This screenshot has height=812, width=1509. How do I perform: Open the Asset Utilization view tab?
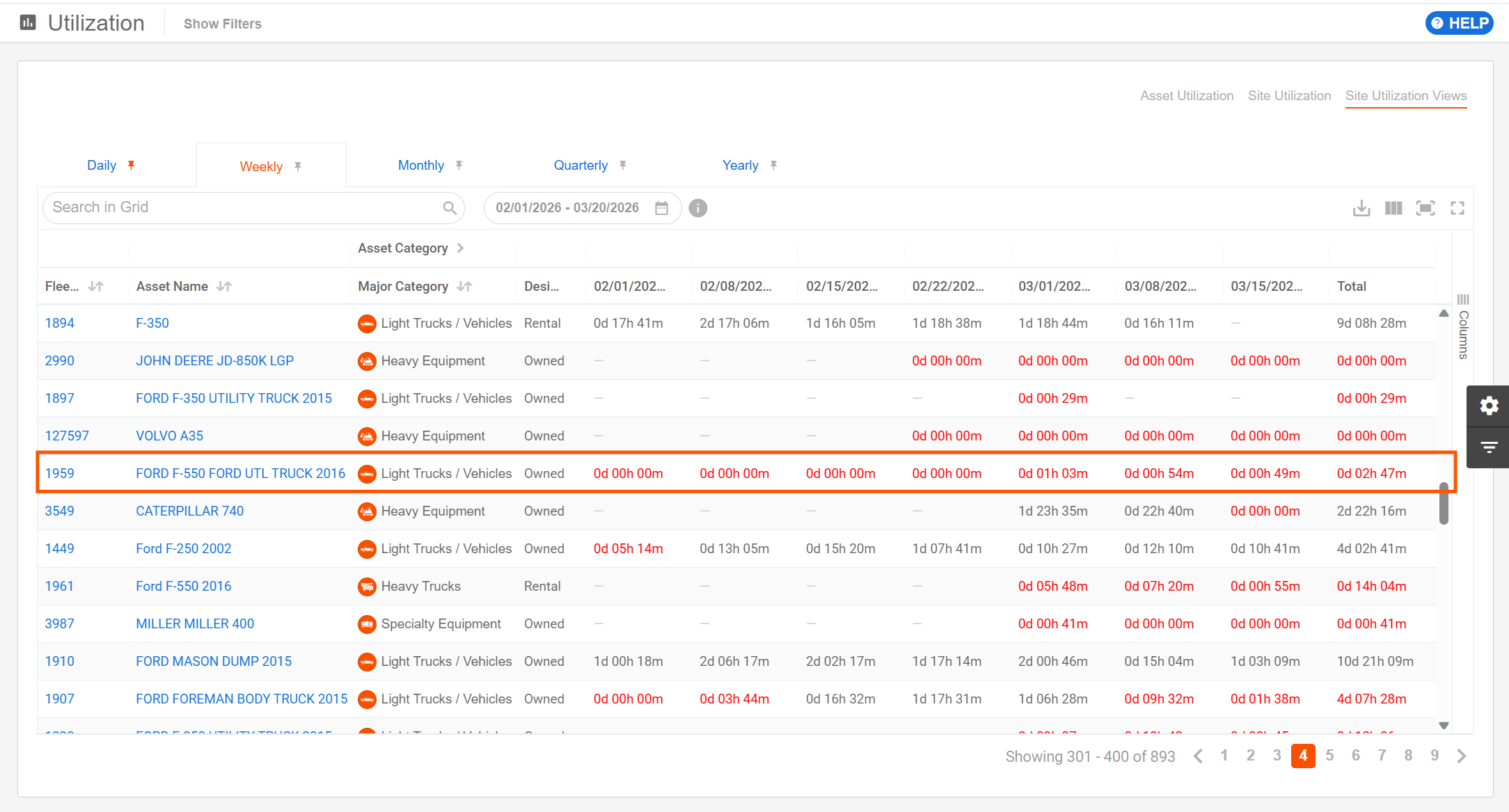pyautogui.click(x=1186, y=96)
